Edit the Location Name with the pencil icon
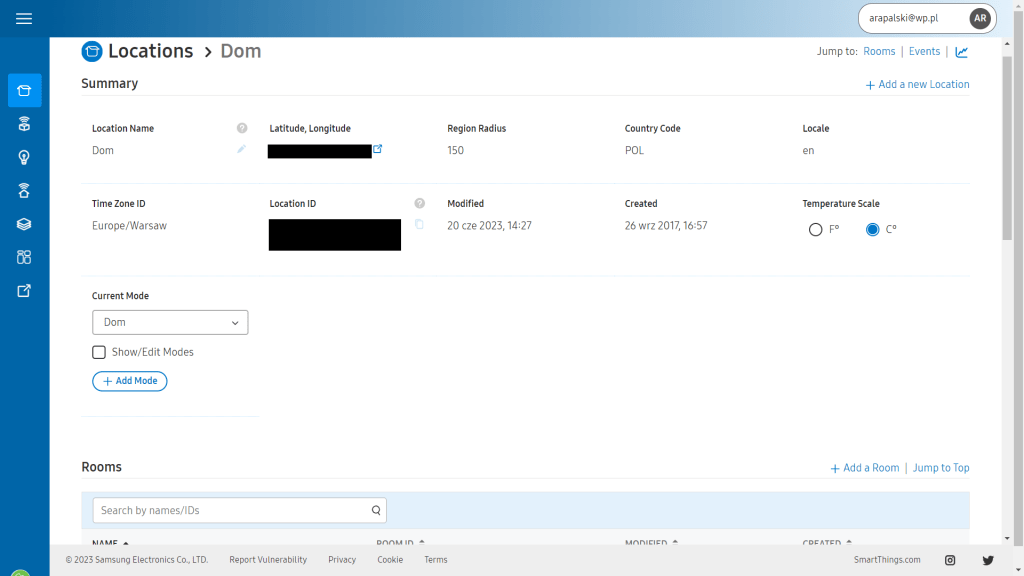Image resolution: width=1024 pixels, height=576 pixels. pyautogui.click(x=241, y=150)
